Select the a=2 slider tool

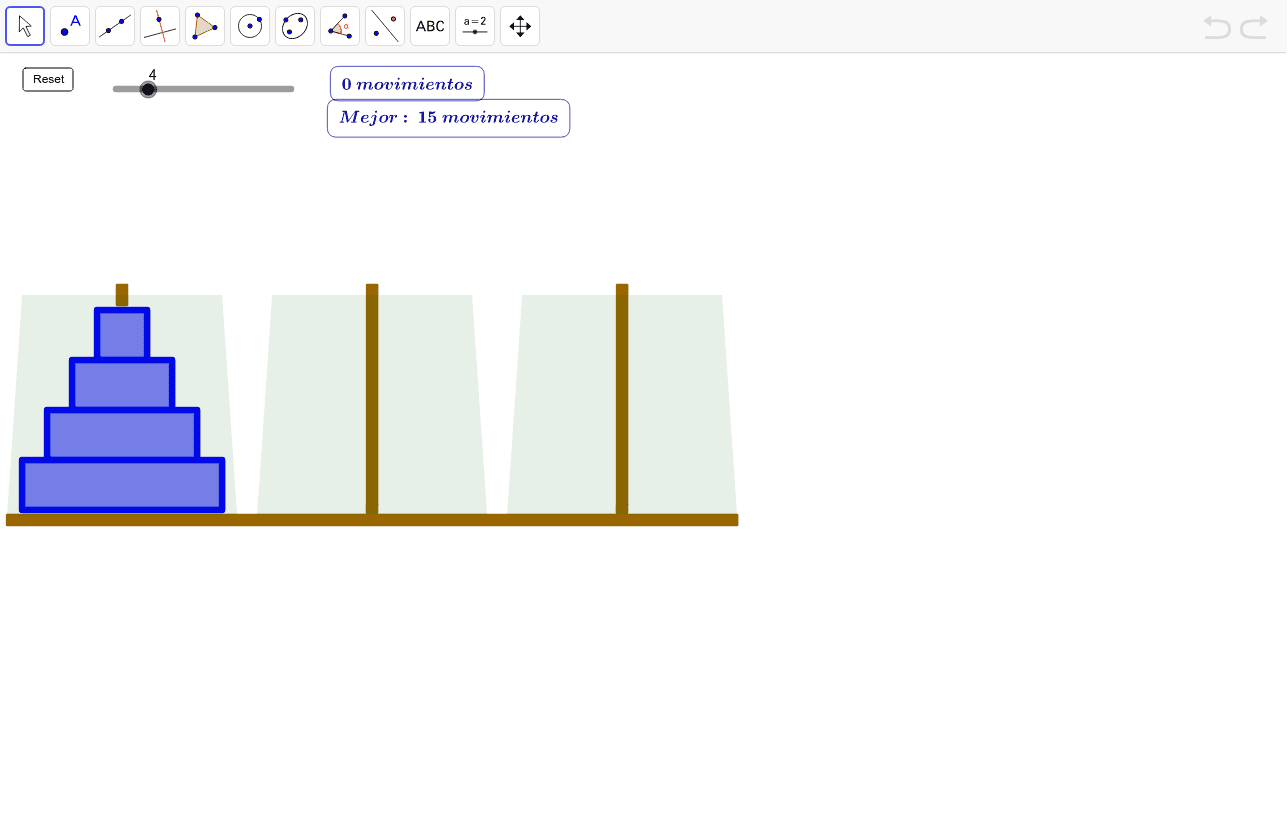tap(475, 26)
